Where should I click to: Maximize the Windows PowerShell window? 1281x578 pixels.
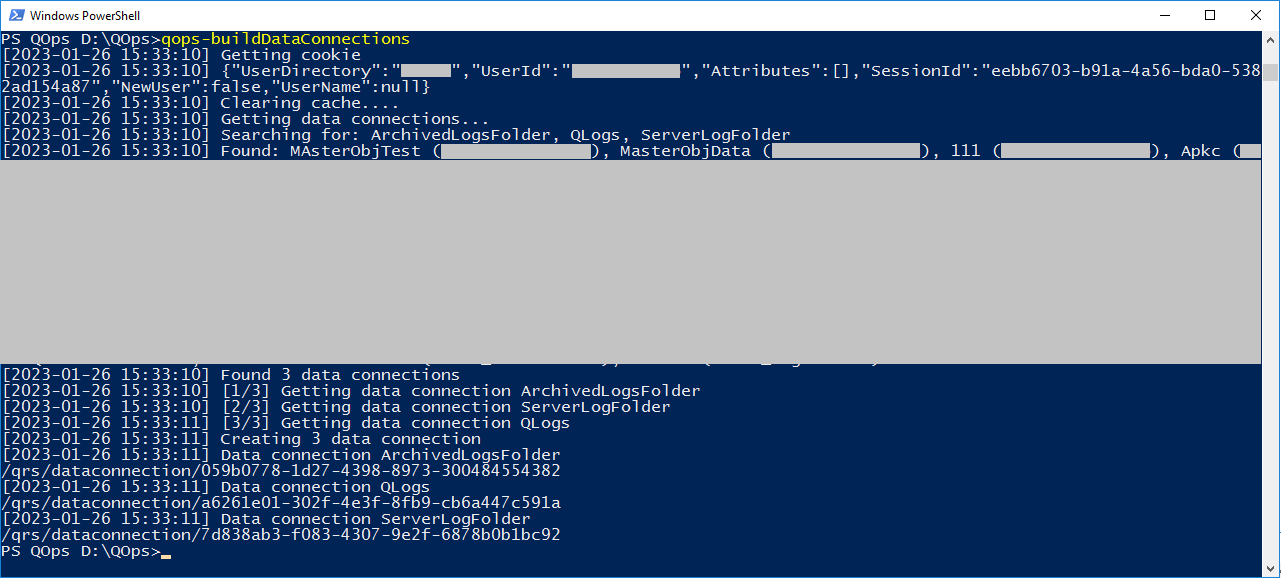(x=1210, y=15)
